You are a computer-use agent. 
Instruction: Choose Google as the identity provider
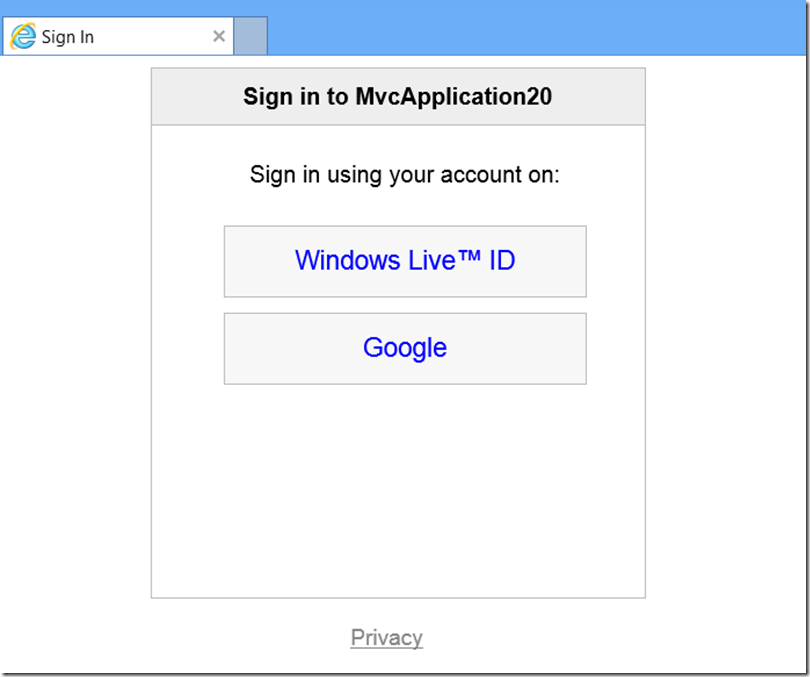(x=405, y=349)
